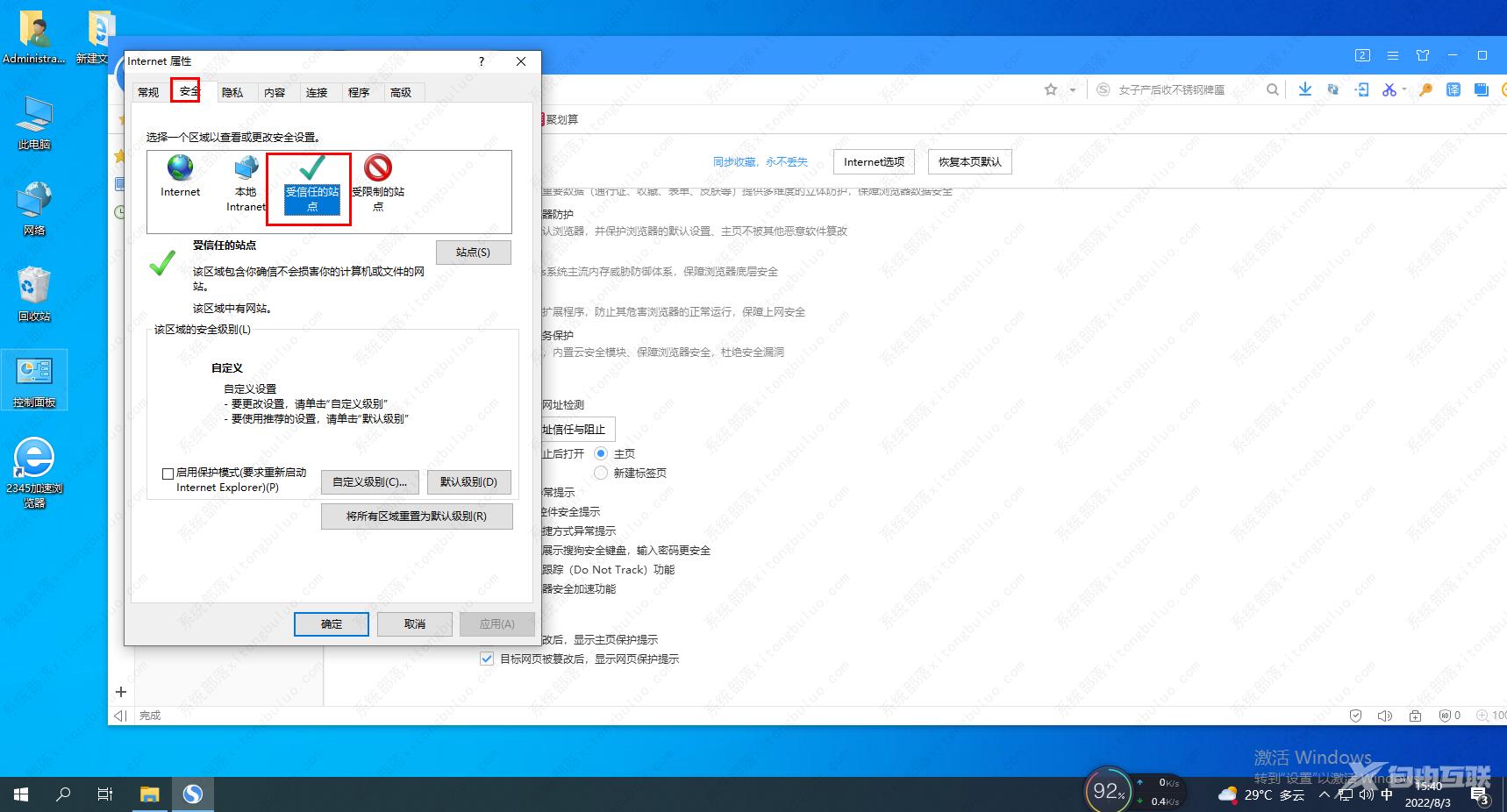The height and width of the screenshot is (812, 1507).
Task: Click Sogou browser icon in taskbar
Action: click(193, 794)
